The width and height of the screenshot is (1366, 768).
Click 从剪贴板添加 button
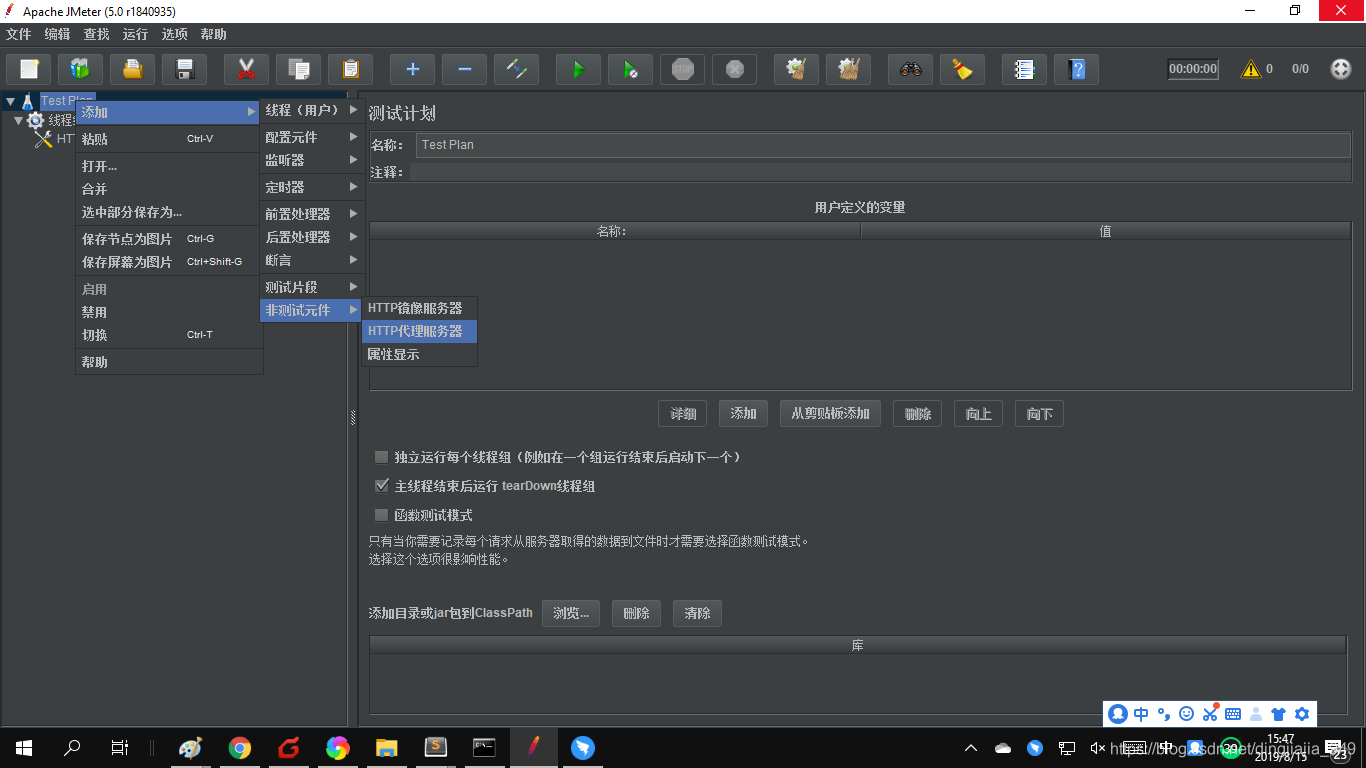coord(830,414)
